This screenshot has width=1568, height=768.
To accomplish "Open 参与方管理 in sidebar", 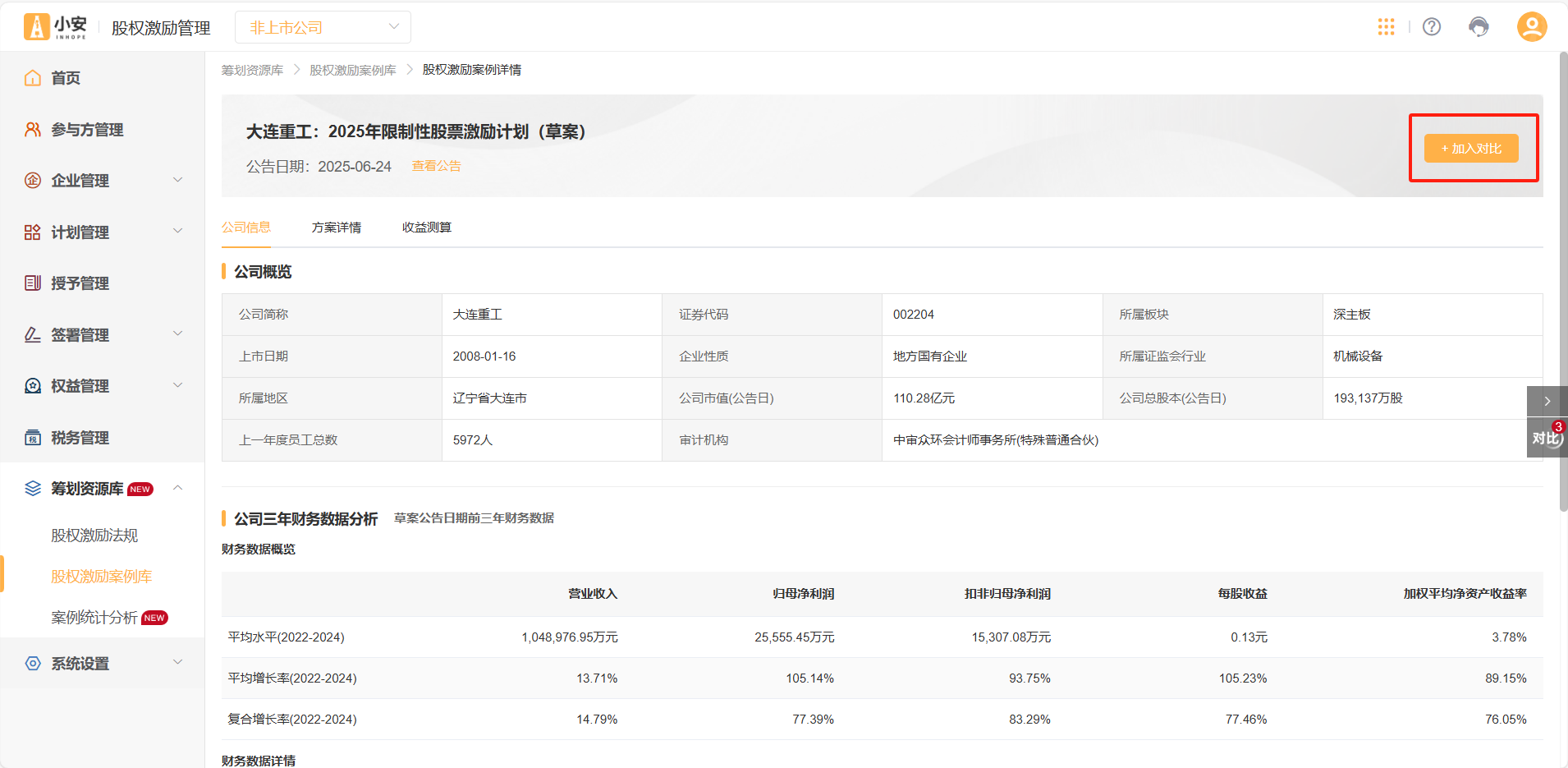I will (x=87, y=130).
